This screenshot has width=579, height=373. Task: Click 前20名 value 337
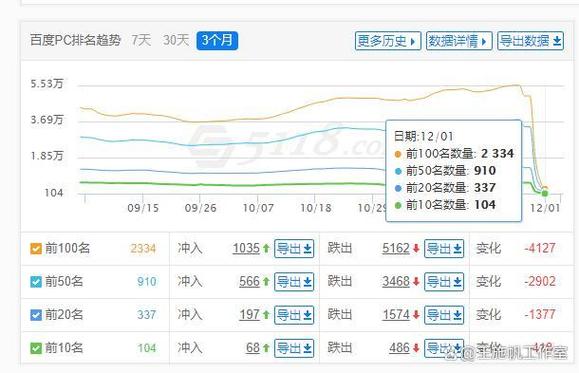(x=147, y=315)
